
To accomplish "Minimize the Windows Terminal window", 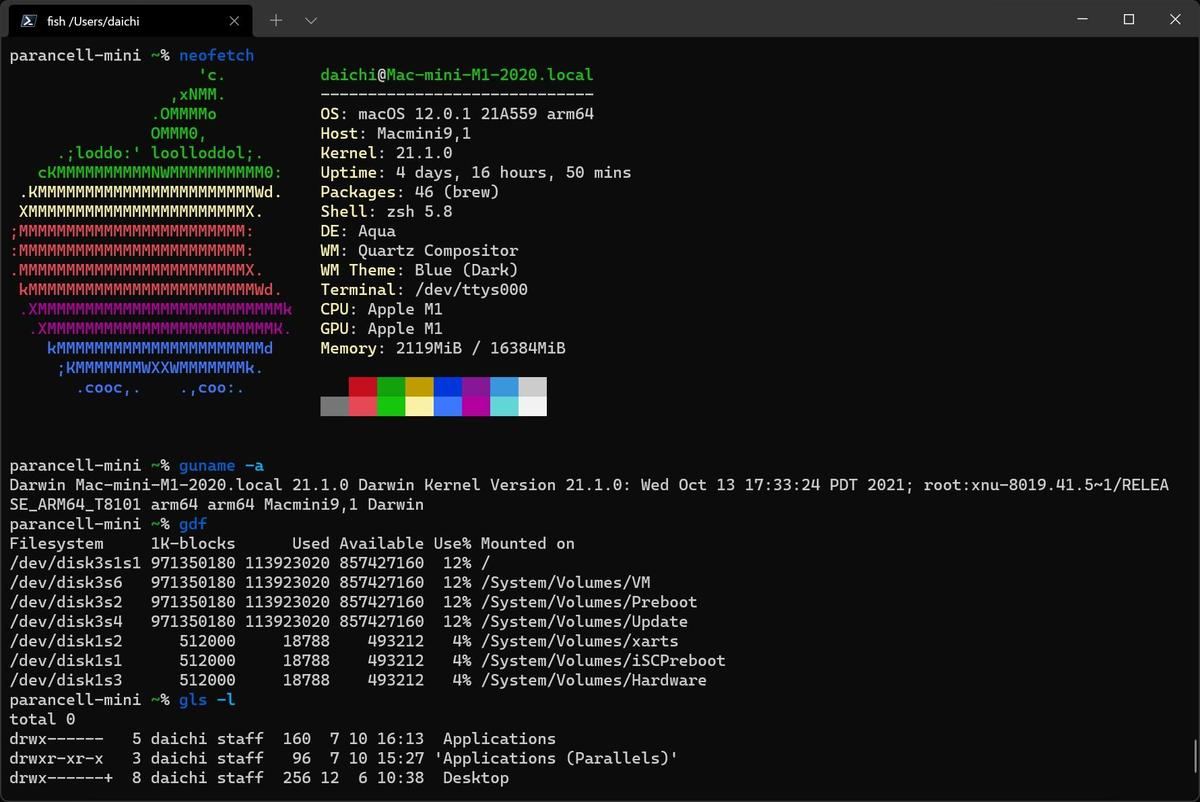I will click(x=1082, y=19).
